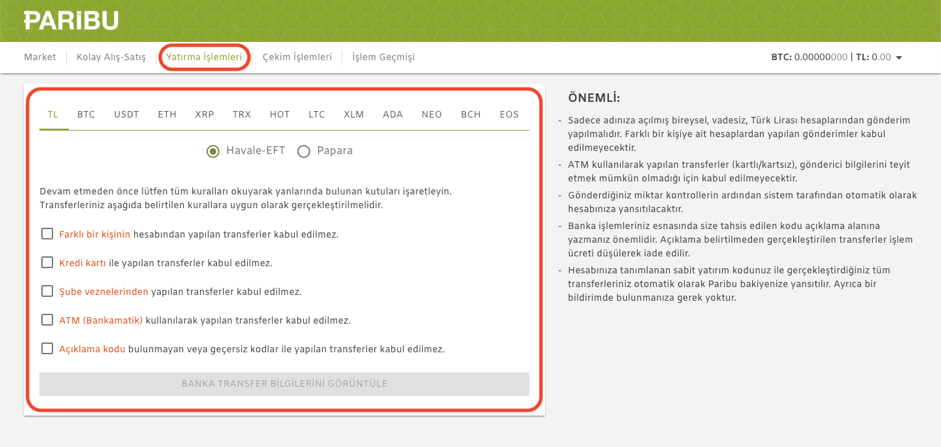Switch to the NEO tab
Screen dimensions: 941x447
coord(431,115)
